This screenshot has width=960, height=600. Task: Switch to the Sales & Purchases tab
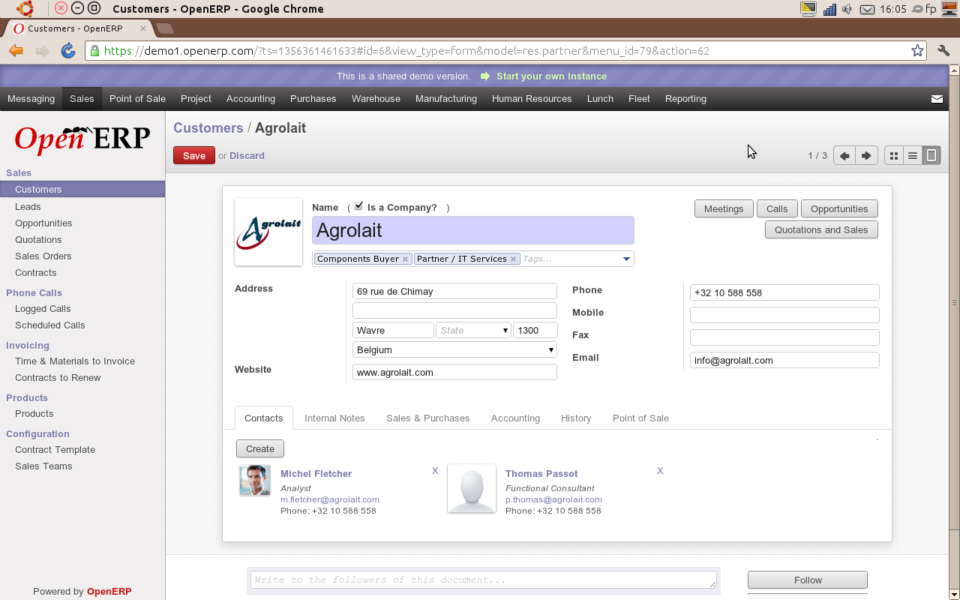[428, 418]
